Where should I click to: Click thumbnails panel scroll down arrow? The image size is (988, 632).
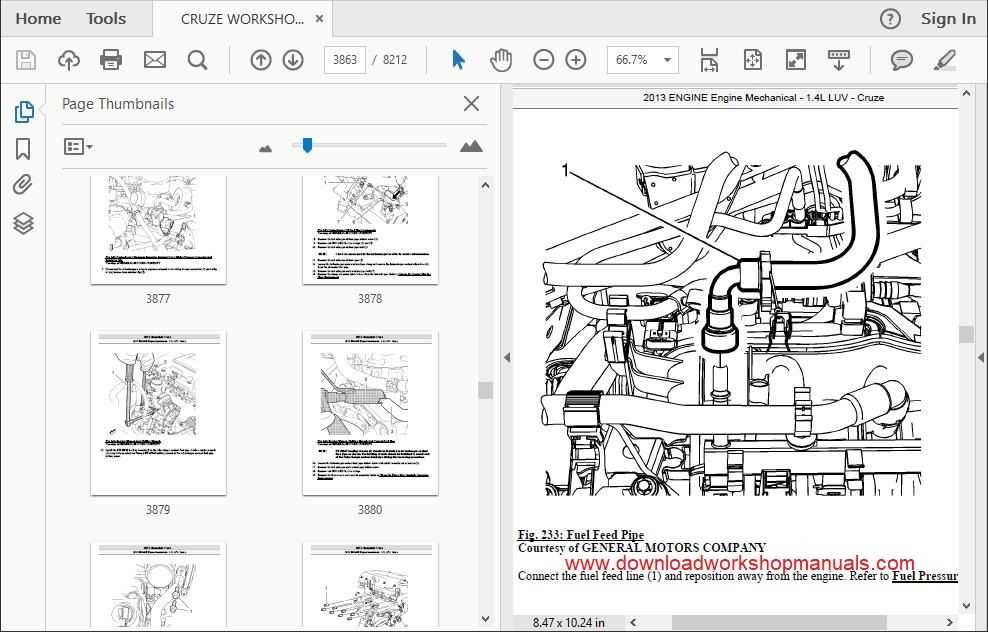pyautogui.click(x=485, y=619)
